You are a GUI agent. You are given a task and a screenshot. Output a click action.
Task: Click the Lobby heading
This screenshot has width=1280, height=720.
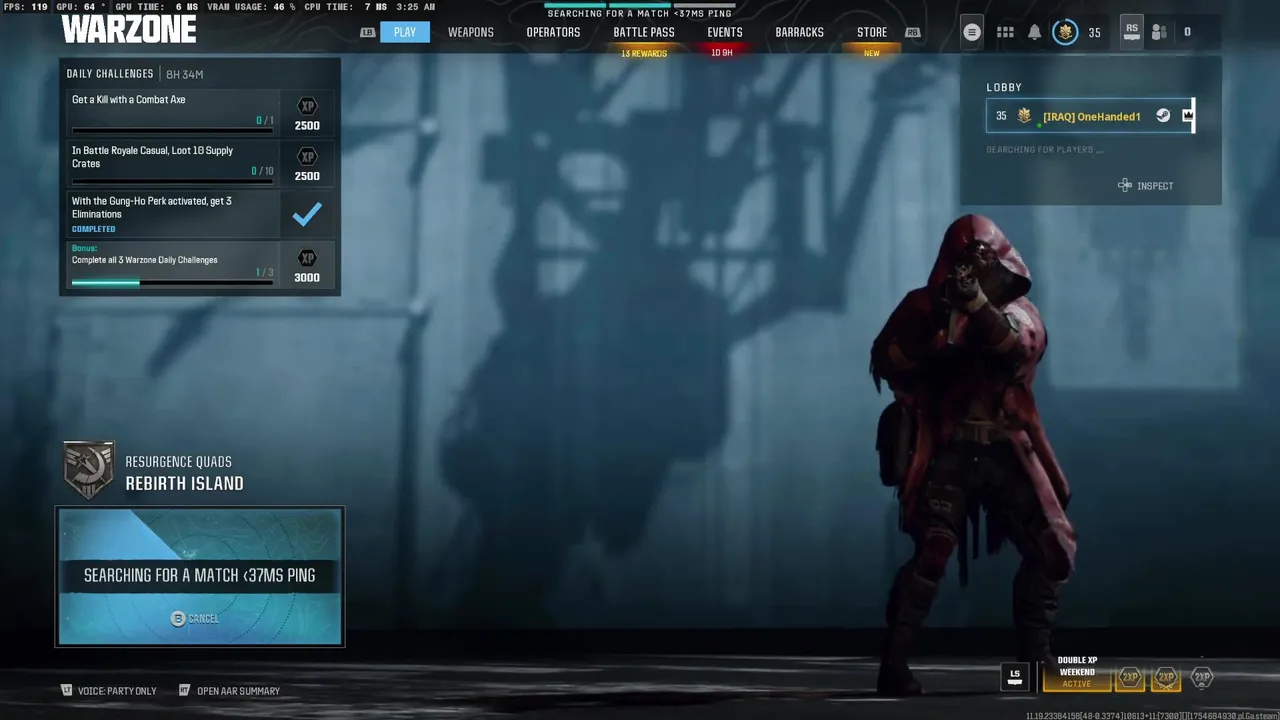click(1004, 87)
